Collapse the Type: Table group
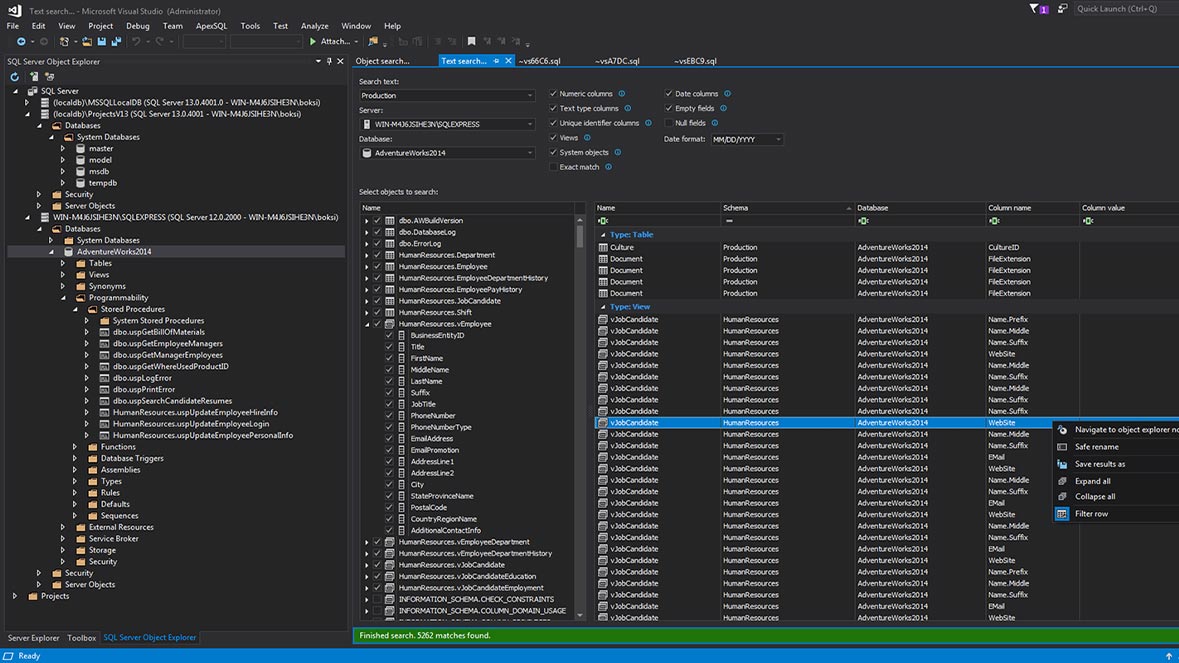Screen dimensions: 1179x663 pos(603,235)
